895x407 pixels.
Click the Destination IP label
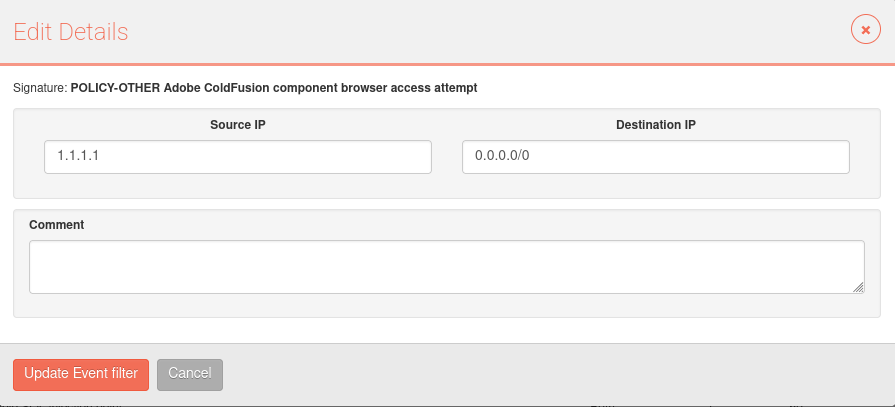click(656, 125)
